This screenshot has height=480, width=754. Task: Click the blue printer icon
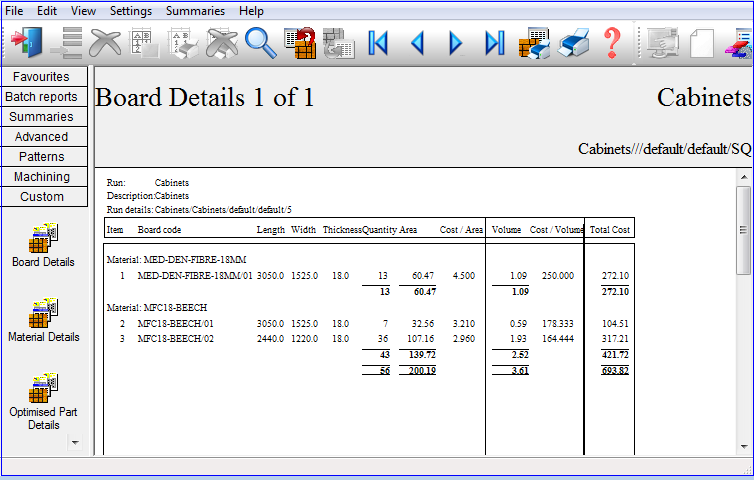[574, 43]
